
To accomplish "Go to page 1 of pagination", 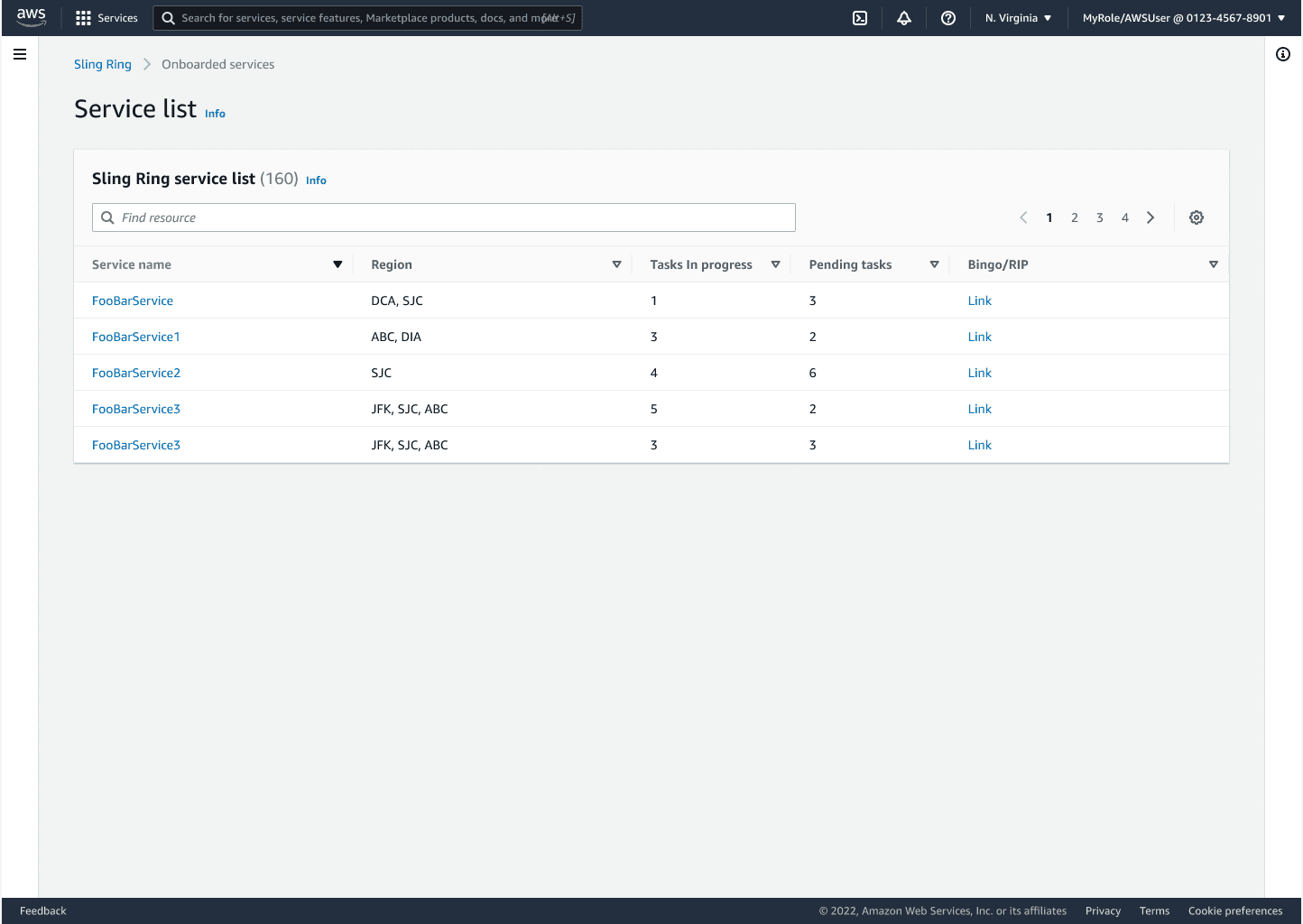I will point(1049,217).
